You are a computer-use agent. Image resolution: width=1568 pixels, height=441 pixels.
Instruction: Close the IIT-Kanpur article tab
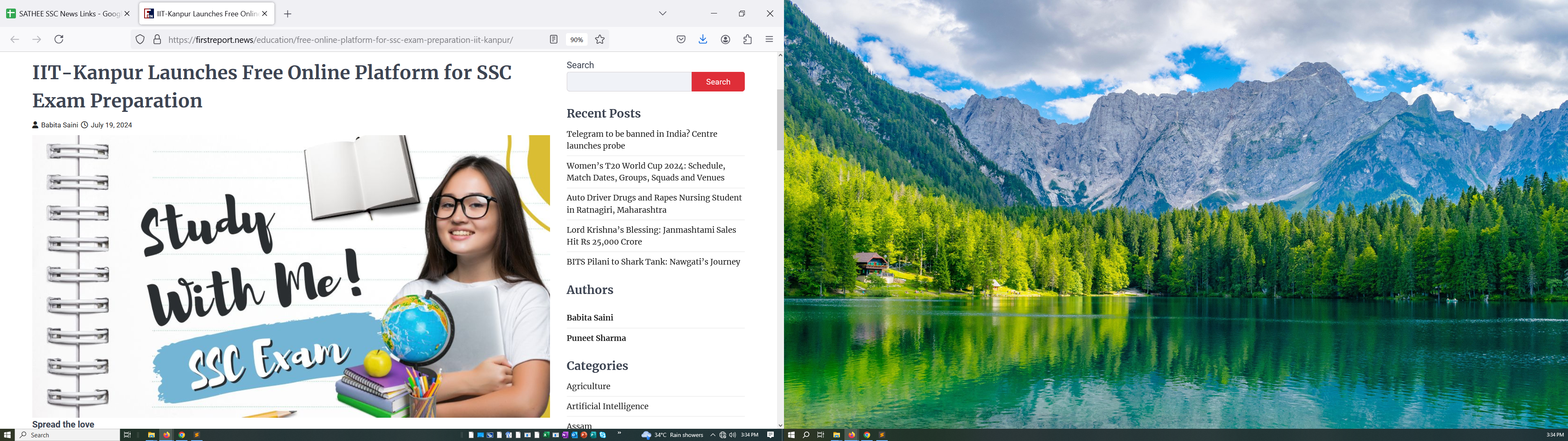click(265, 13)
